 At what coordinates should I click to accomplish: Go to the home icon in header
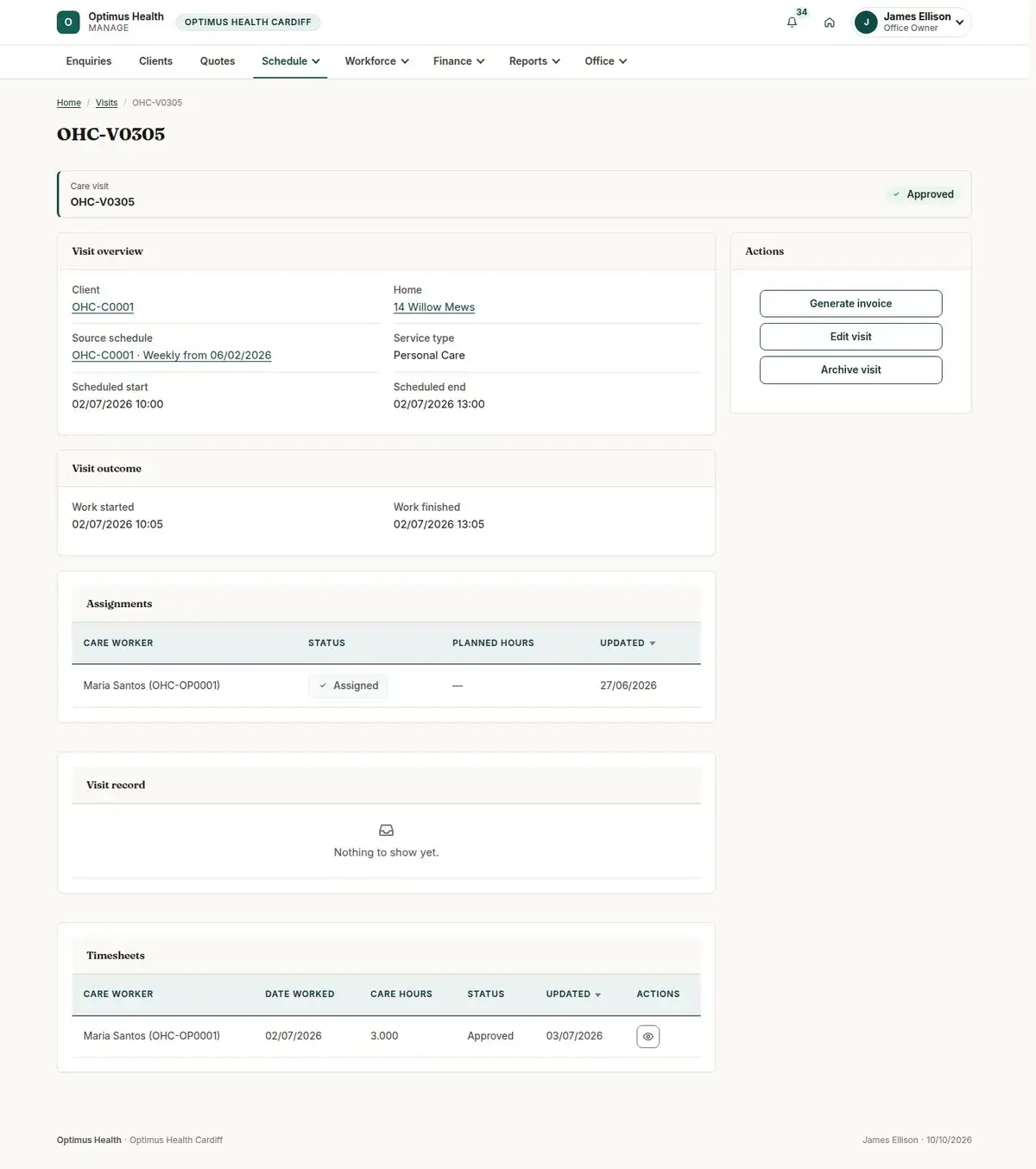click(830, 22)
